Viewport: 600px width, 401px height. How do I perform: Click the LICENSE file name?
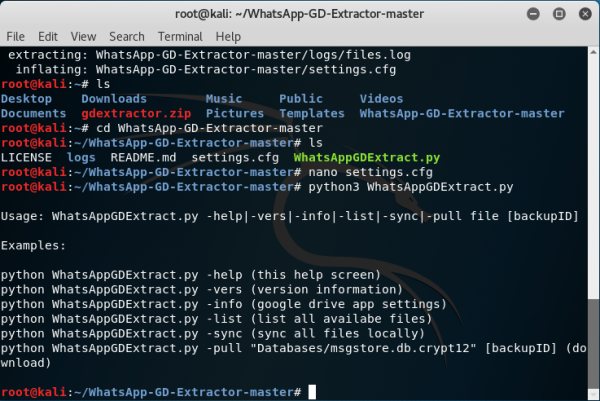[x=26, y=157]
